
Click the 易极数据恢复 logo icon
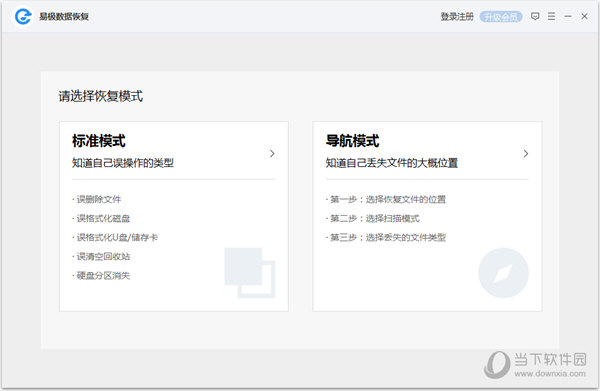click(x=23, y=16)
